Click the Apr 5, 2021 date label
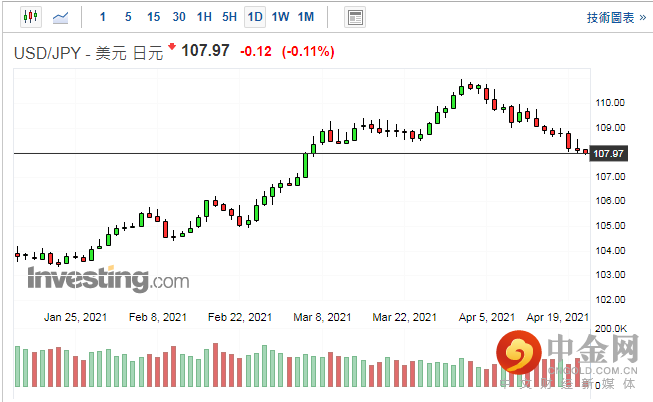The height and width of the screenshot is (402, 653). pyautogui.click(x=487, y=317)
